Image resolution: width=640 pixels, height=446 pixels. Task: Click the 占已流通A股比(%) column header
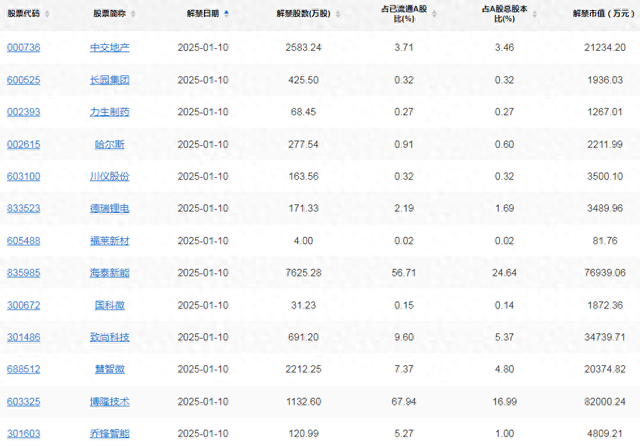tap(404, 14)
